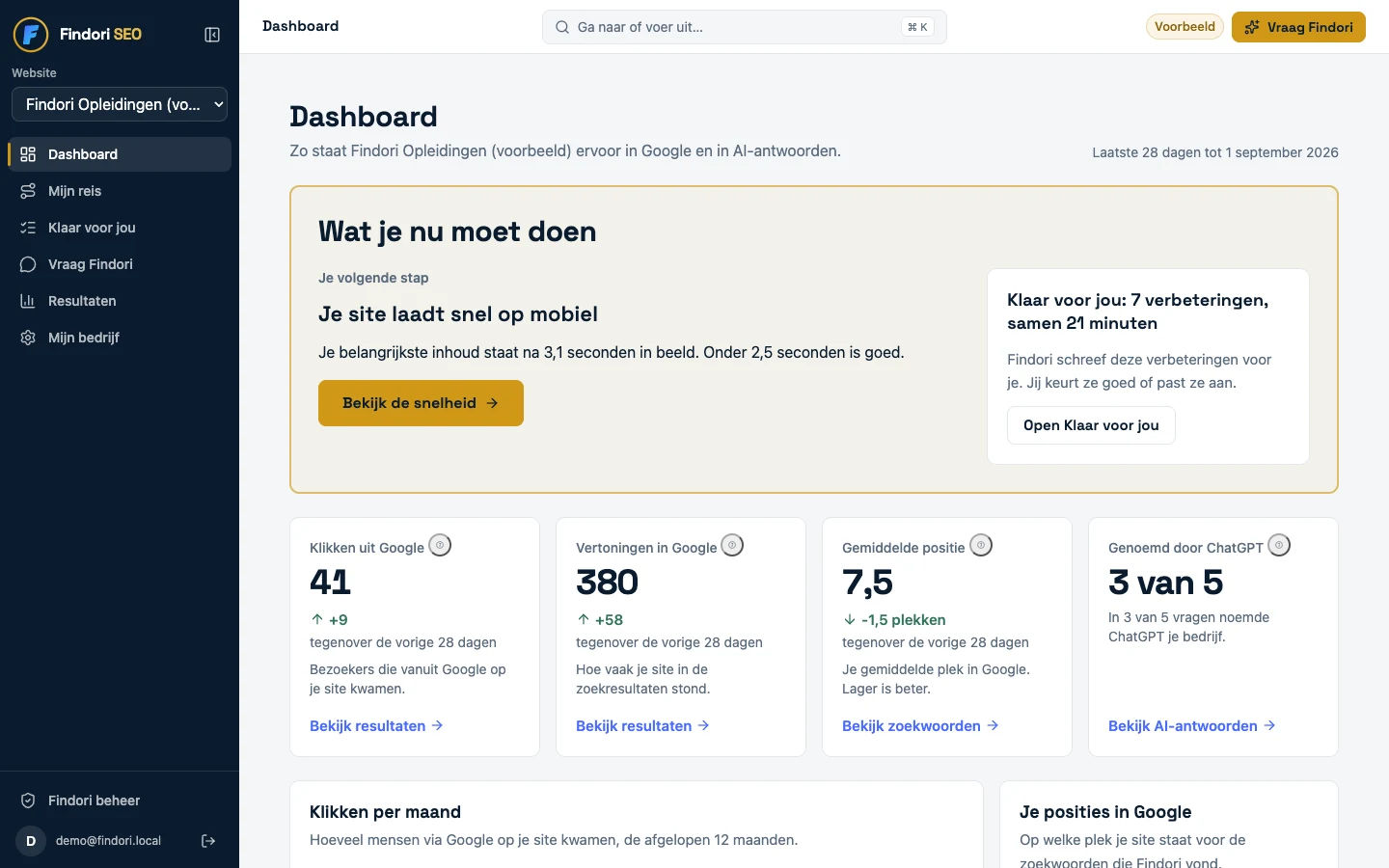Click the Klaar voor jou checklist icon
Viewport: 1389px width, 868px height.
(x=28, y=228)
